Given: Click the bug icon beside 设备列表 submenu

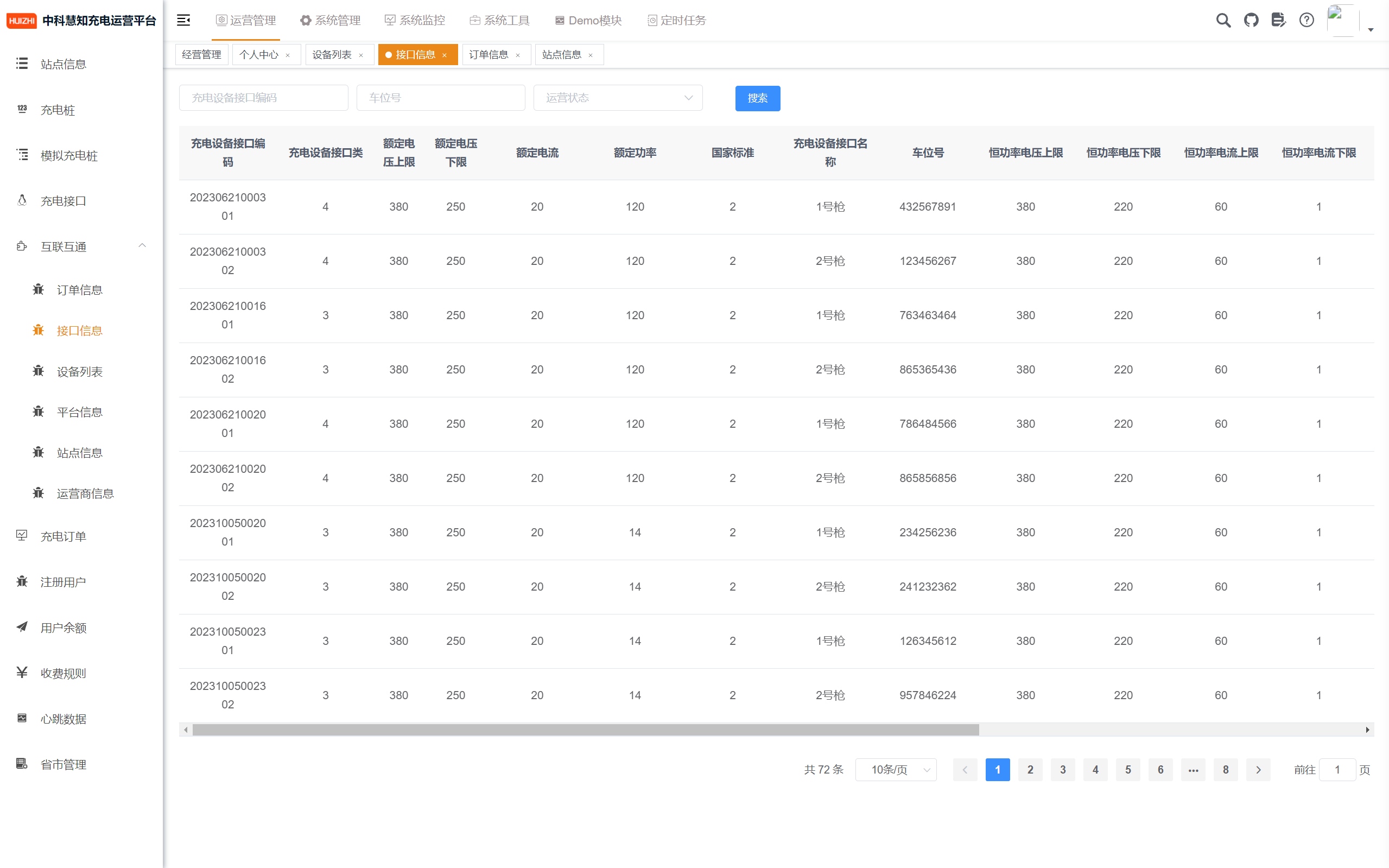Looking at the screenshot, I should 39,371.
